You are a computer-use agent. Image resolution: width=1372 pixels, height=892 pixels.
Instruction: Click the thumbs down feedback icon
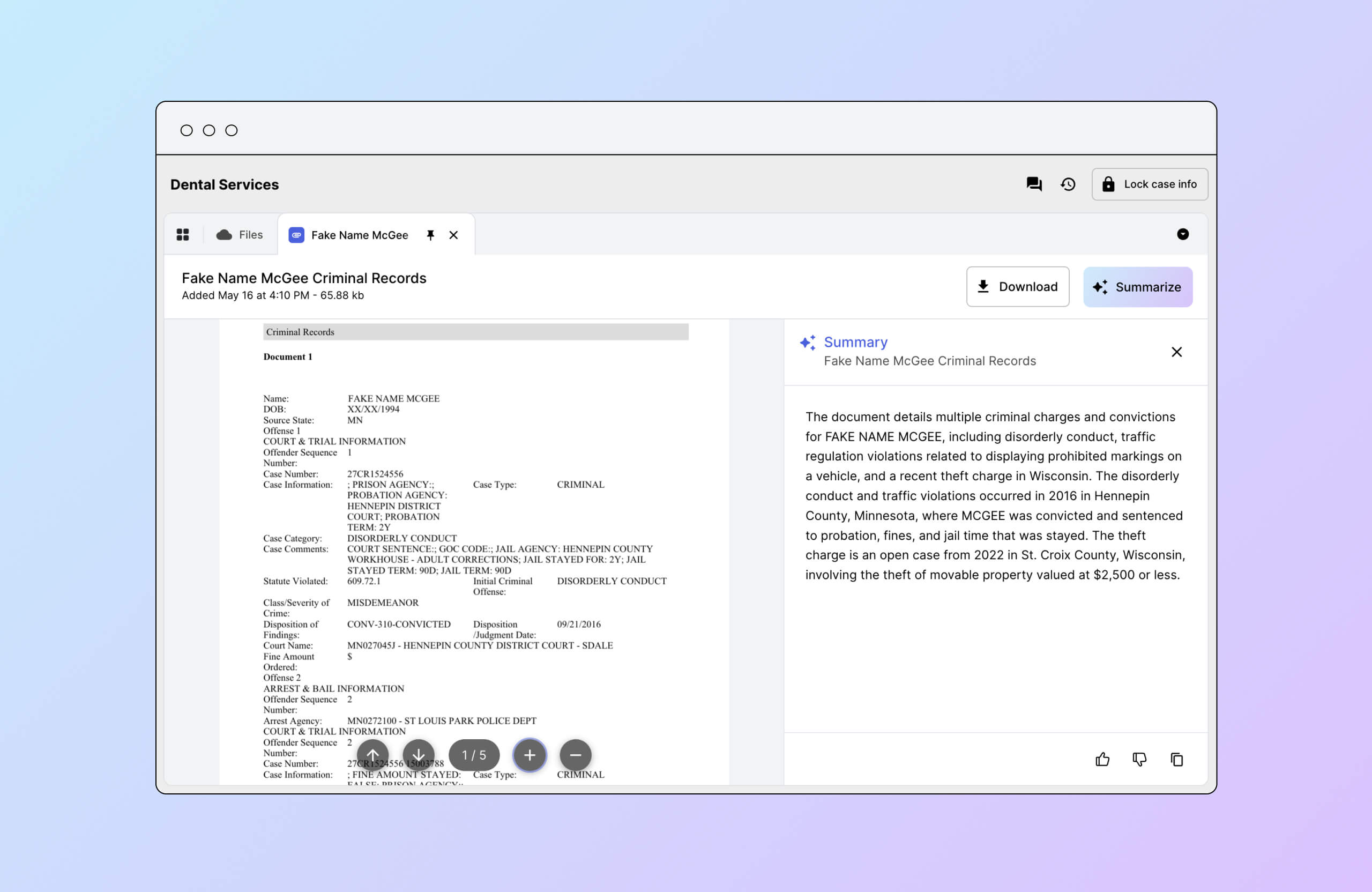tap(1138, 759)
